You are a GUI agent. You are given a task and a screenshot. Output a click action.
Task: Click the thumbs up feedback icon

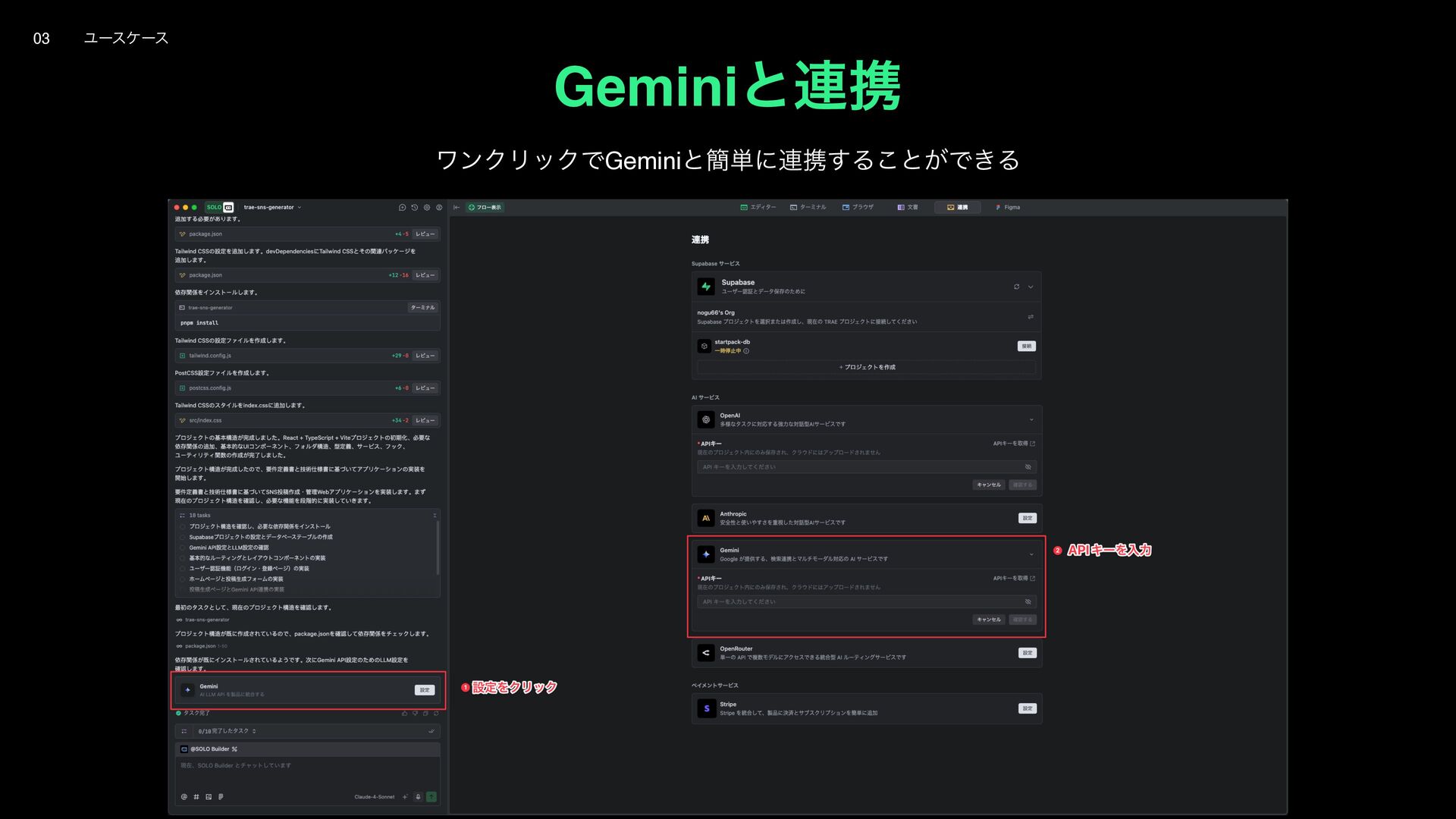coord(404,714)
